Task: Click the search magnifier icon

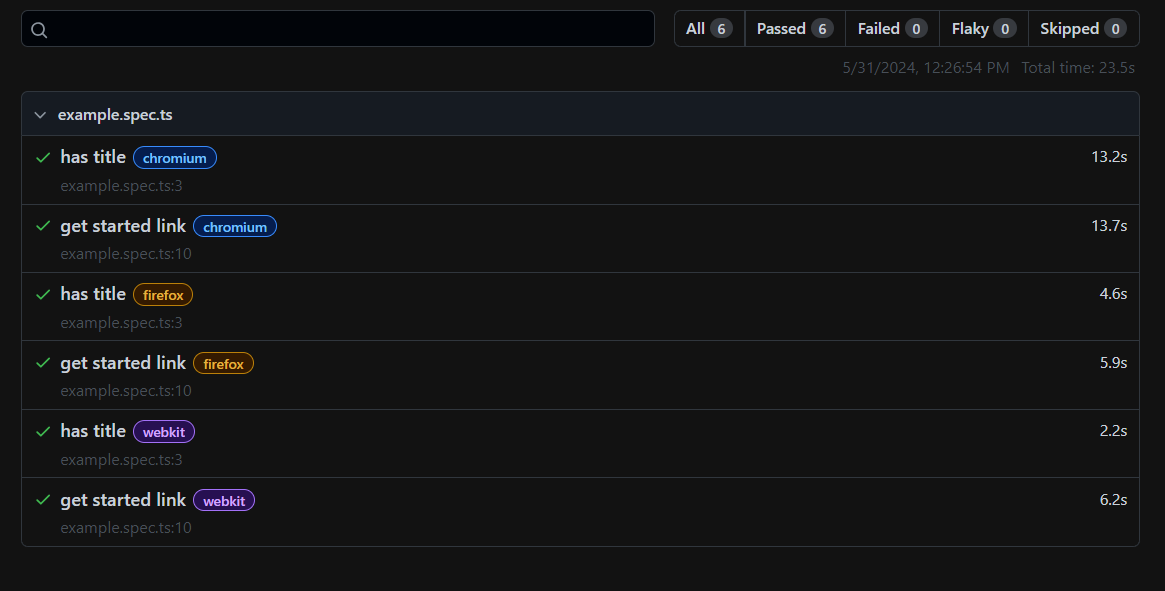Action: tap(39, 30)
